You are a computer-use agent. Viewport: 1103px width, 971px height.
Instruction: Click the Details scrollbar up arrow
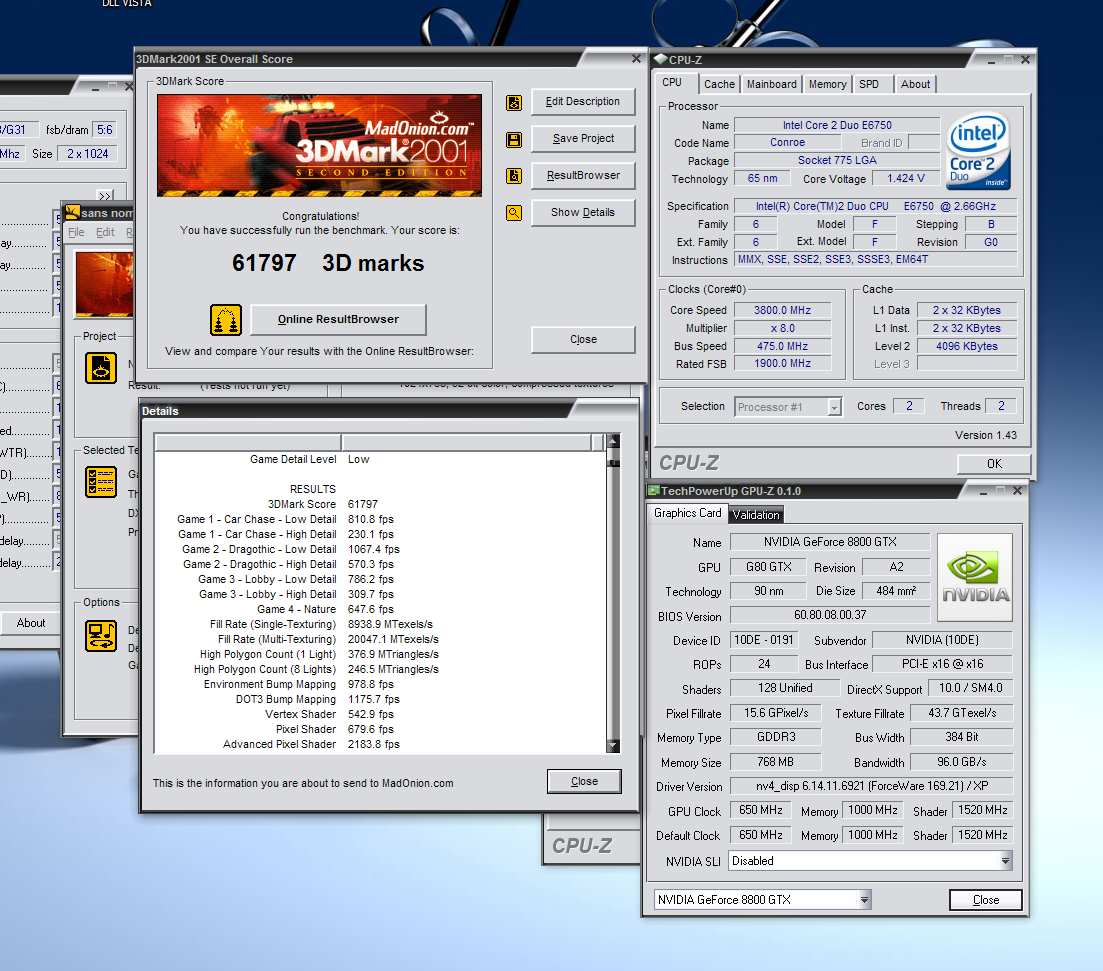pos(613,441)
